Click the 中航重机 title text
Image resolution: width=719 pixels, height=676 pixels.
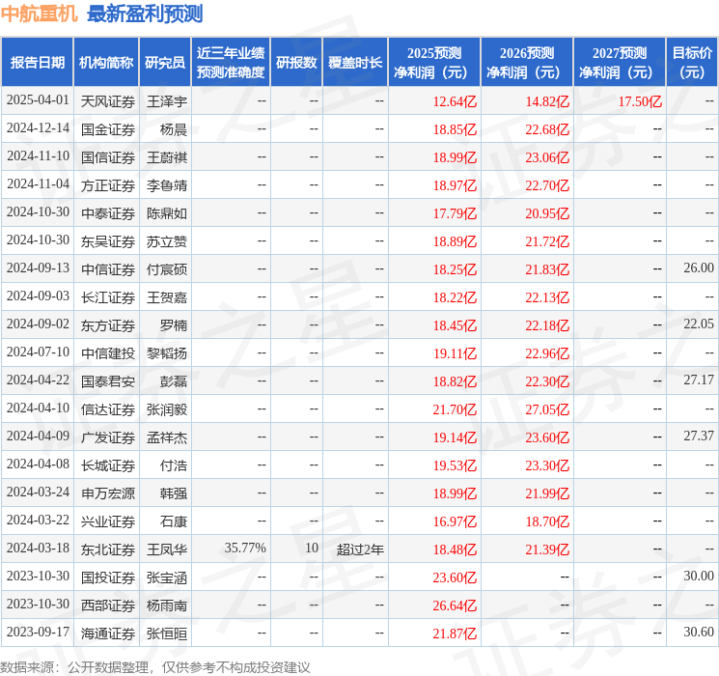39,14
